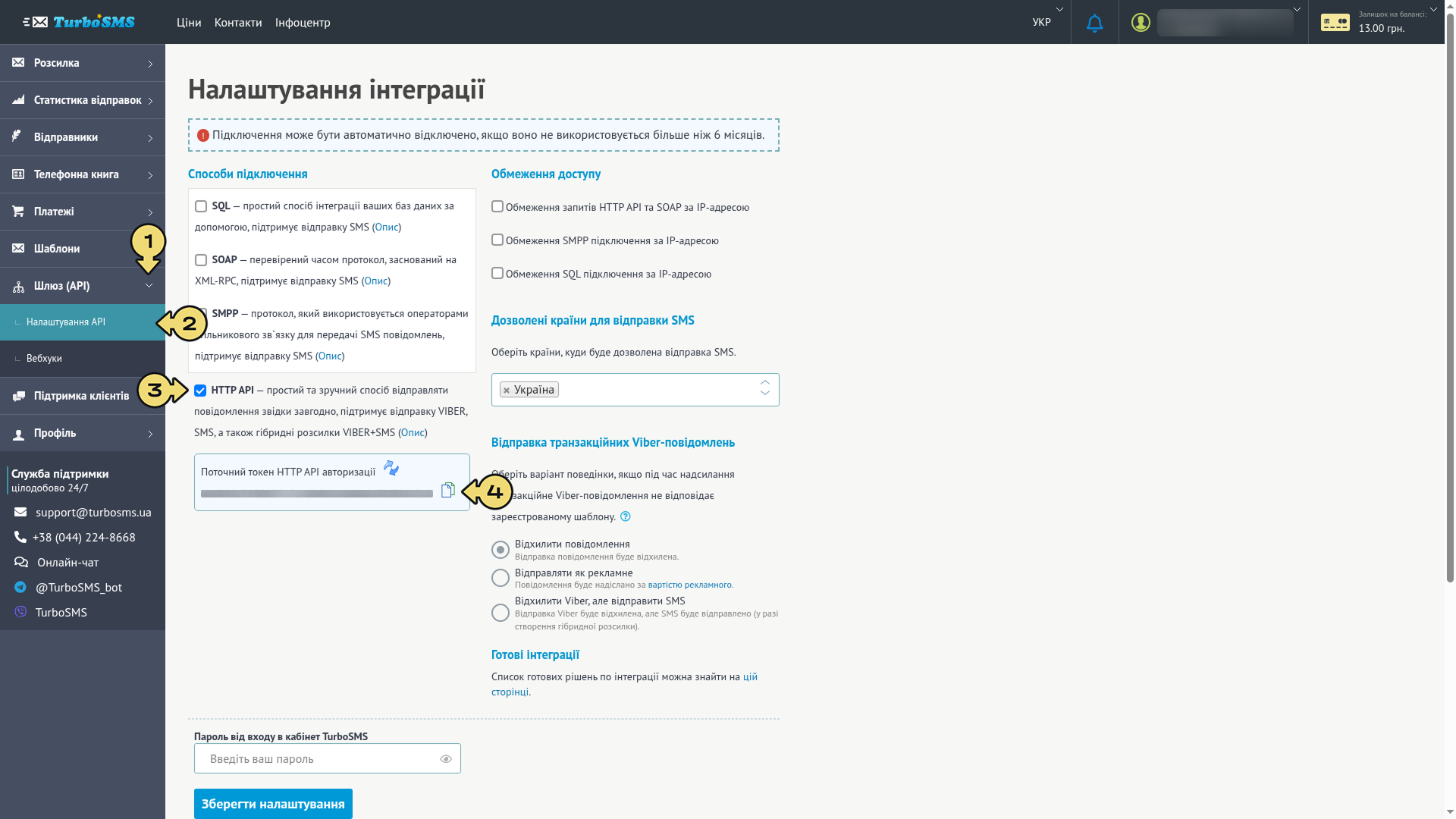
Task: Click @TurboSMS_bot Telegram link
Action: pyautogui.click(x=79, y=588)
